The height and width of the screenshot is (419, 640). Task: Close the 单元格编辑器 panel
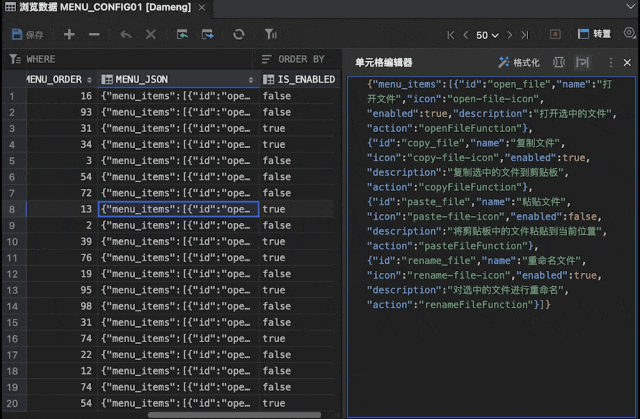click(627, 62)
